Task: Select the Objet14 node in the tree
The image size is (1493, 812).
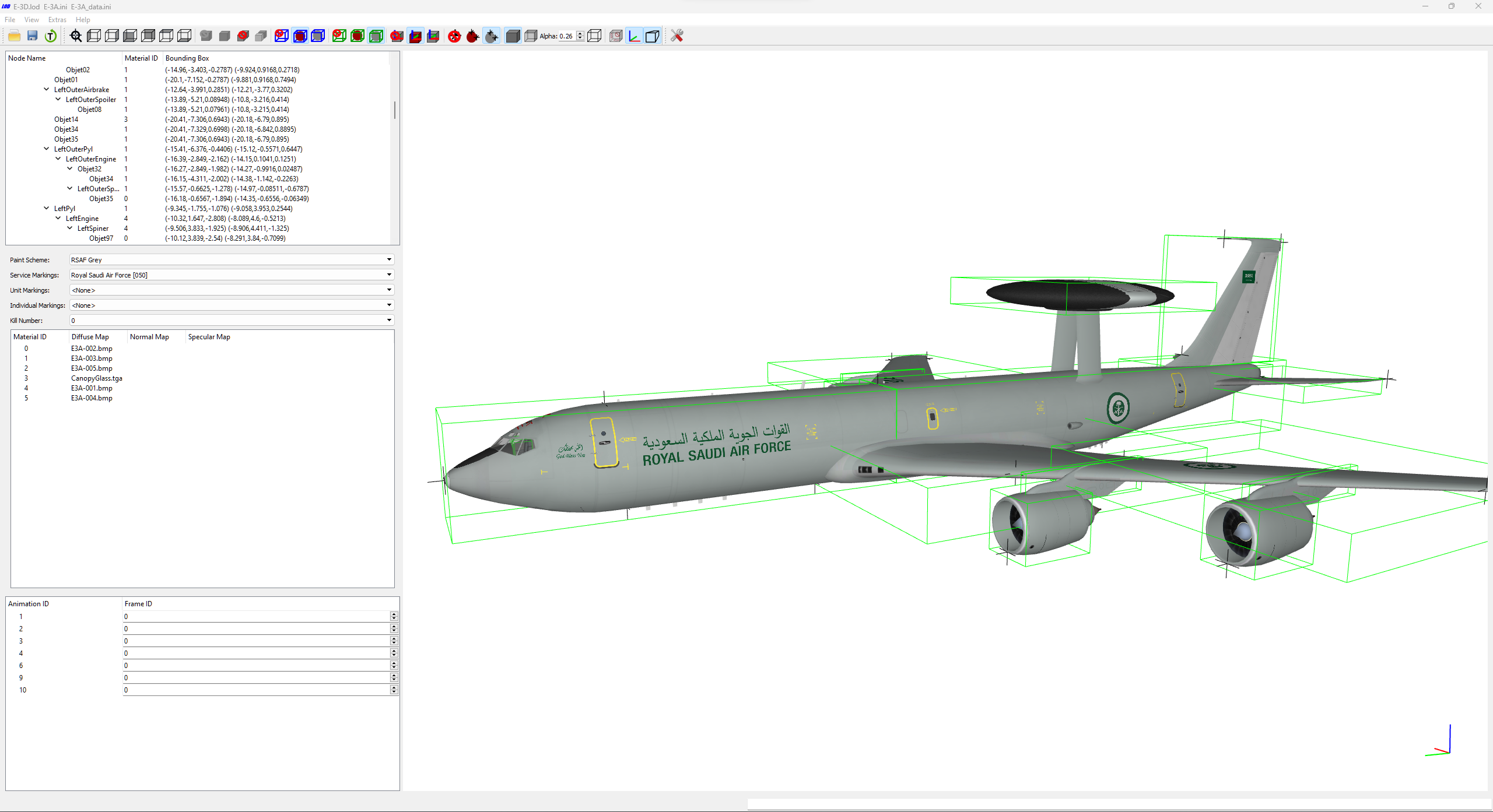Action: tap(66, 119)
